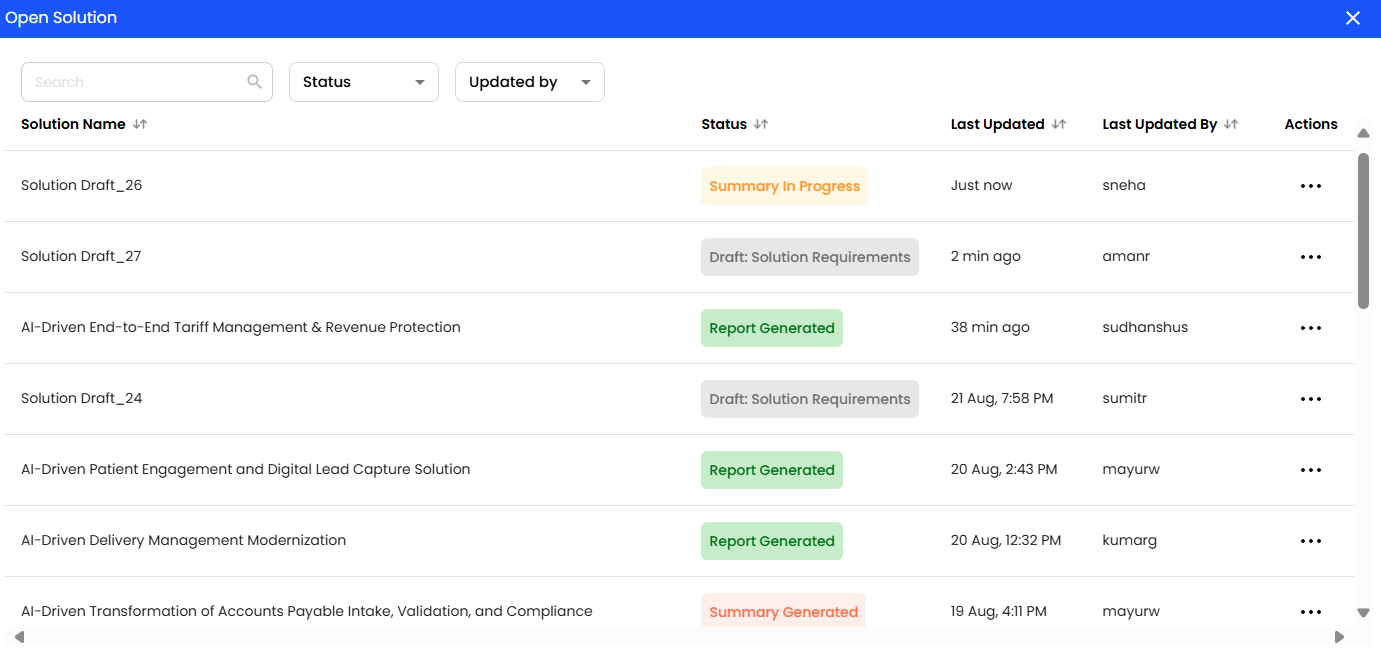Click the vertical scrollbar down arrow

[x=1363, y=612]
